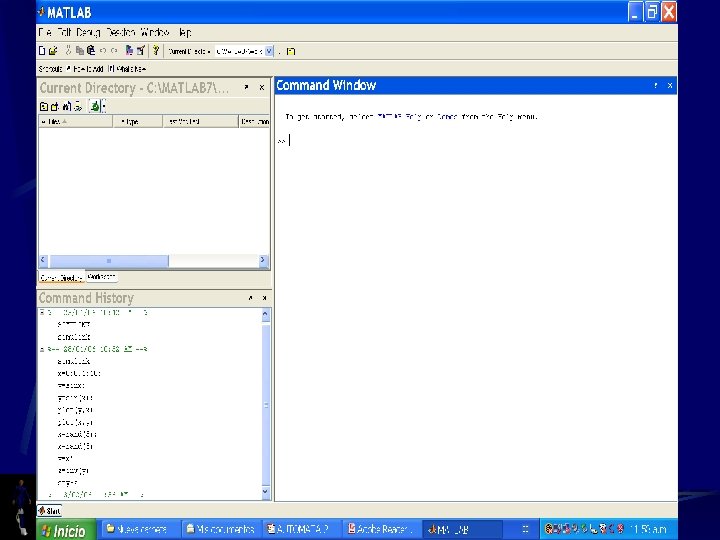Click the Paste icon in the main toolbar
The image size is (720, 540).
tap(91, 50)
